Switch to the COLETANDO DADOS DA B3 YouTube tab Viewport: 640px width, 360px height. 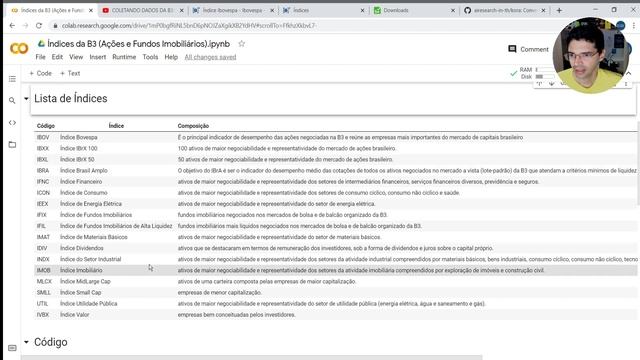coord(142,10)
